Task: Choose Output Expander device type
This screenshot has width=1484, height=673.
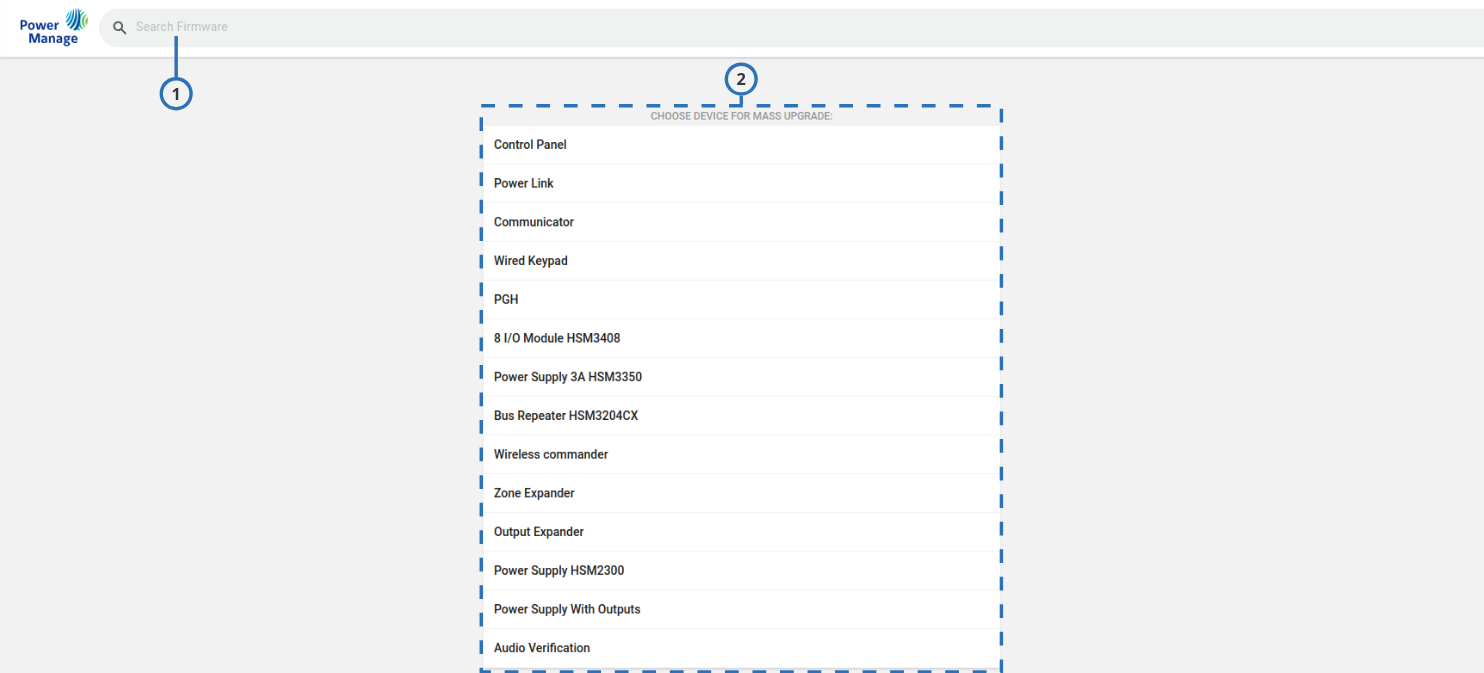Action: (x=740, y=531)
